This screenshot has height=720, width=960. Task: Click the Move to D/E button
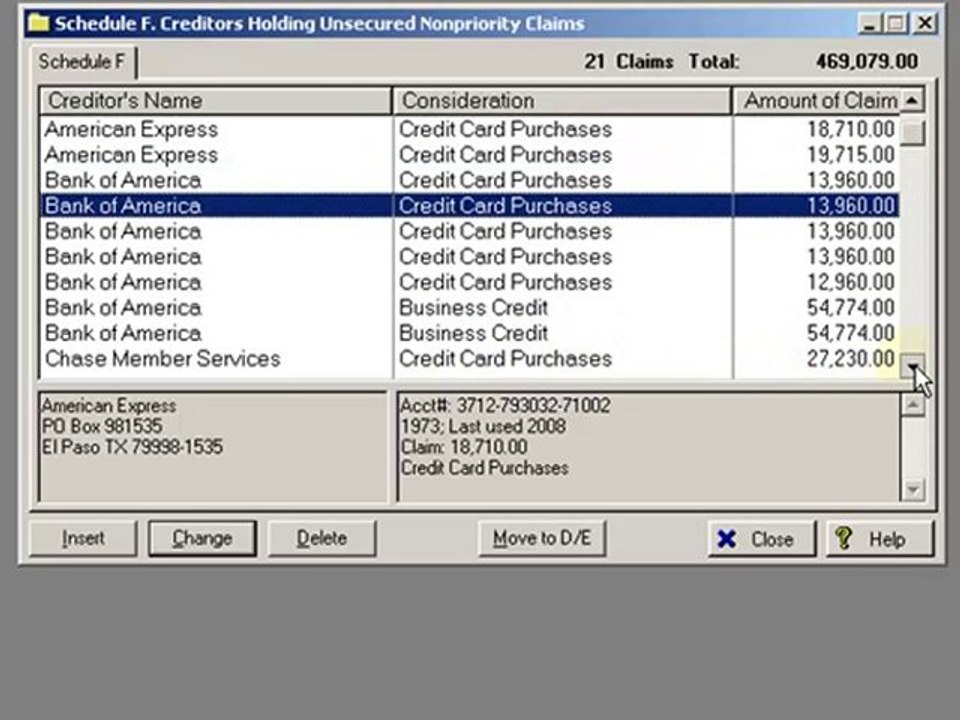[x=542, y=539]
